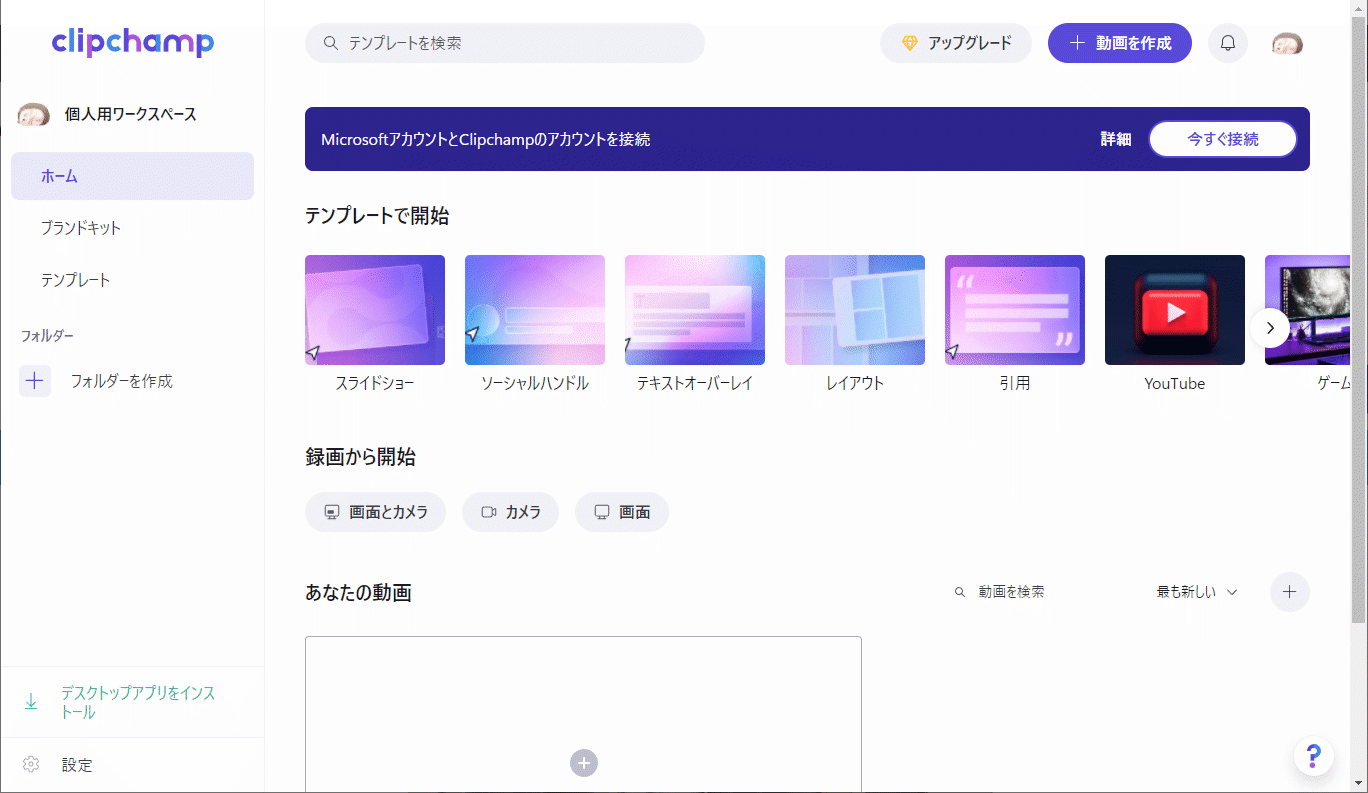This screenshot has width=1368, height=793.
Task: Click the アップグレード button
Action: tap(955, 43)
